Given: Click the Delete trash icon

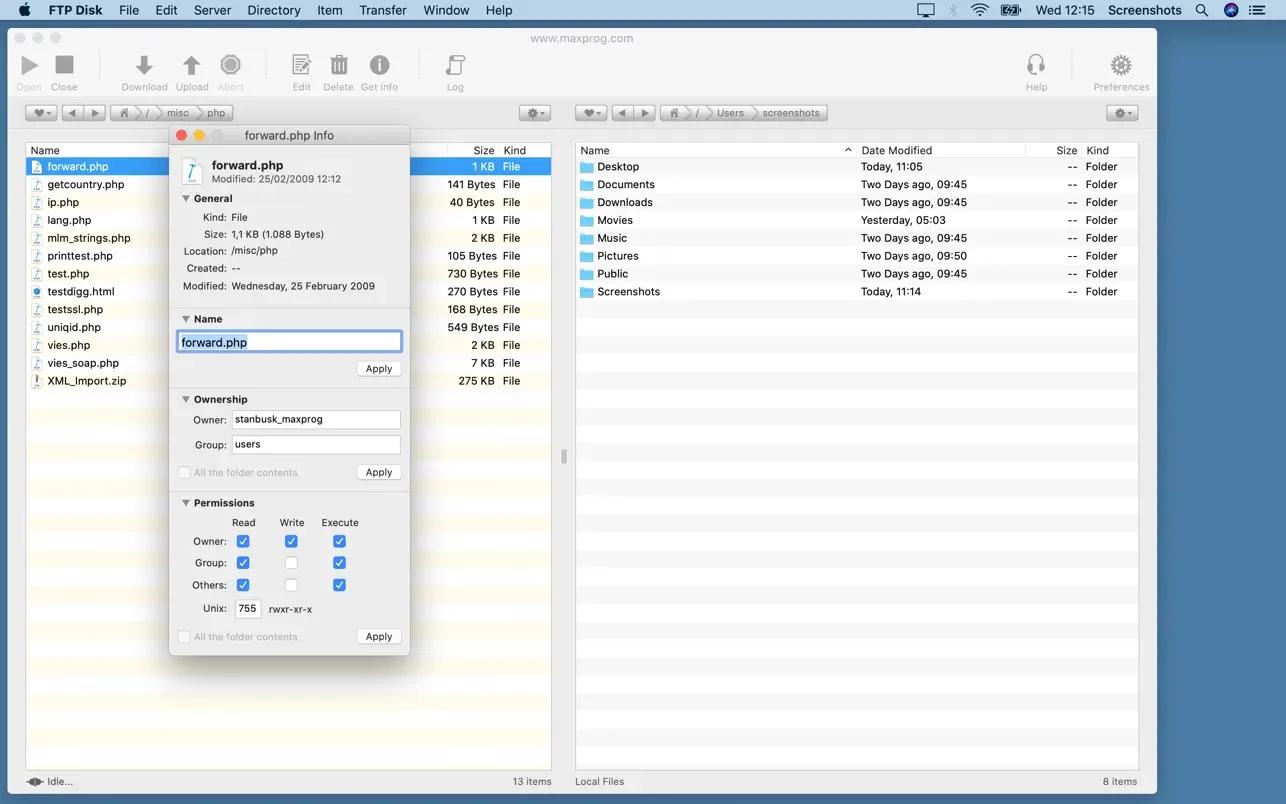Looking at the screenshot, I should pyautogui.click(x=339, y=66).
